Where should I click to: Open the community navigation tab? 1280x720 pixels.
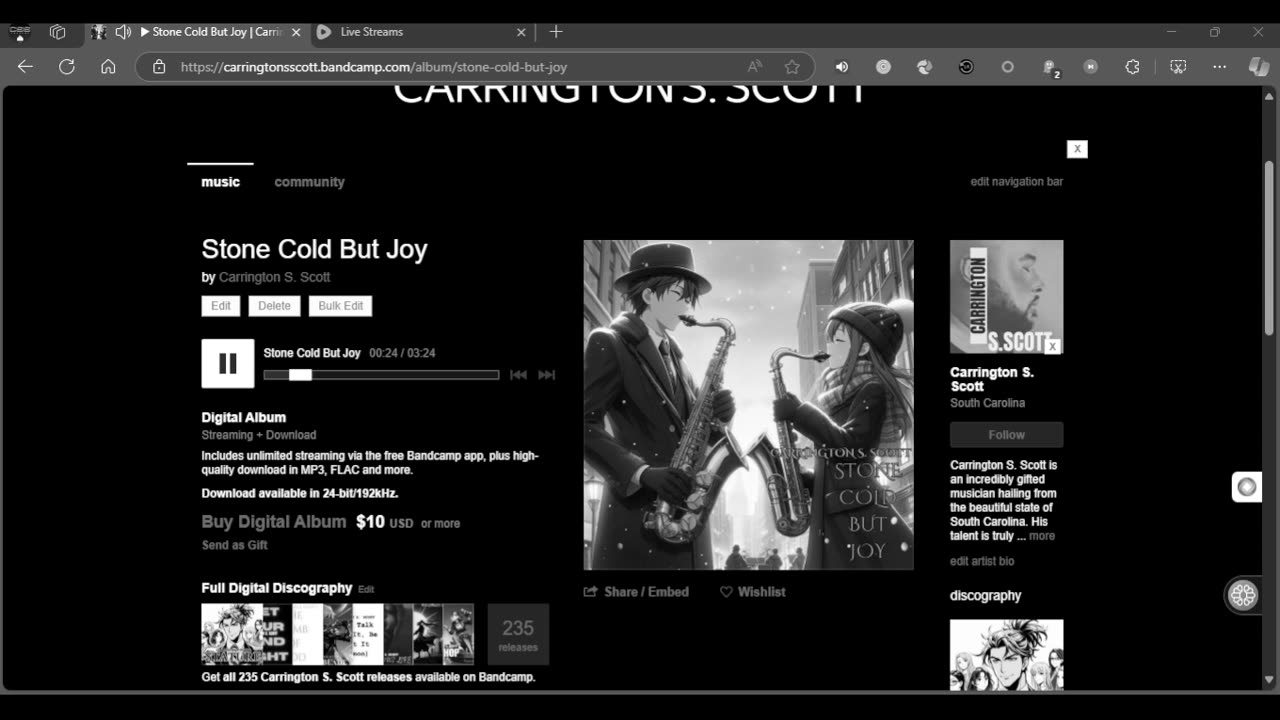click(x=309, y=182)
